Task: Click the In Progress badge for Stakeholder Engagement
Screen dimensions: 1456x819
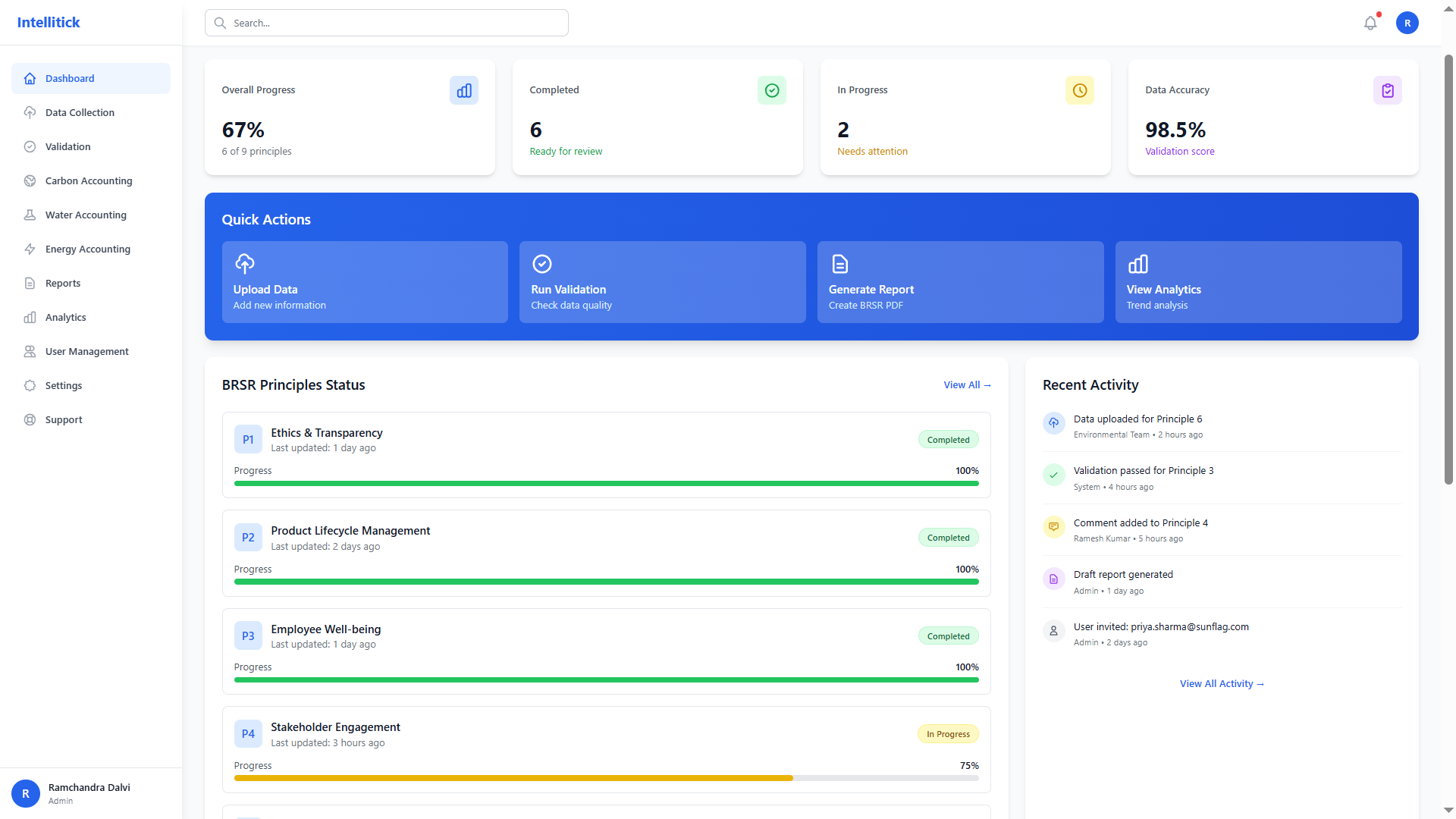Action: [x=948, y=733]
